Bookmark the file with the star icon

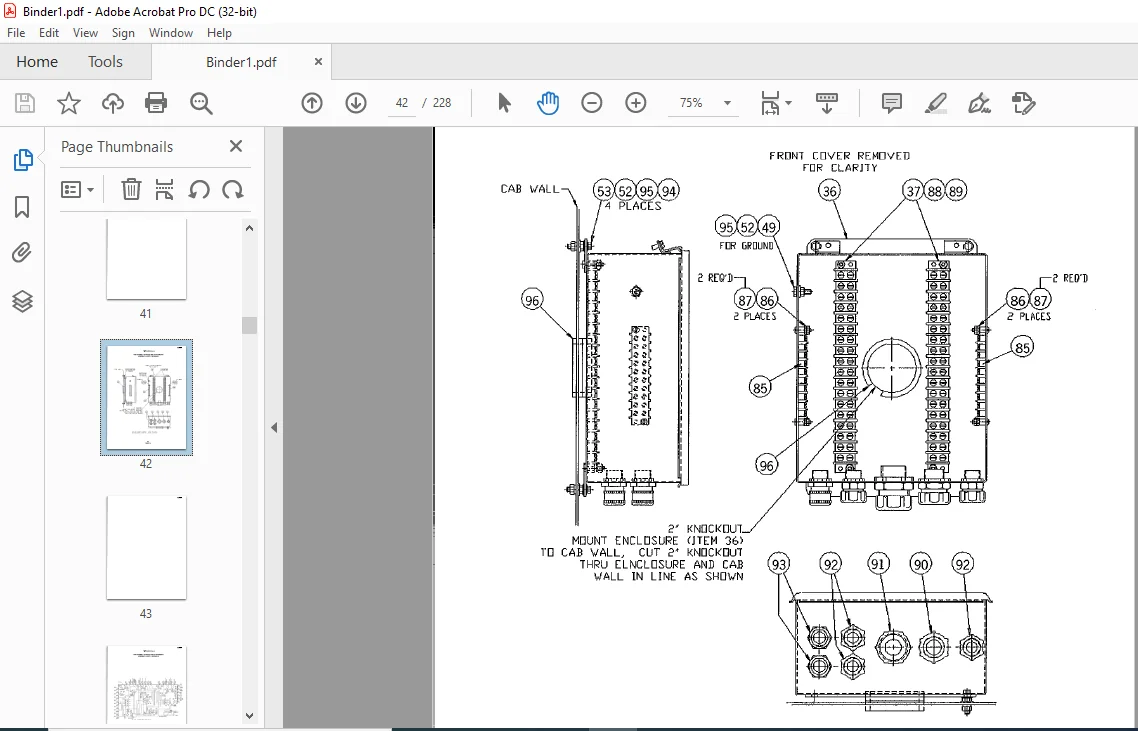(x=69, y=103)
